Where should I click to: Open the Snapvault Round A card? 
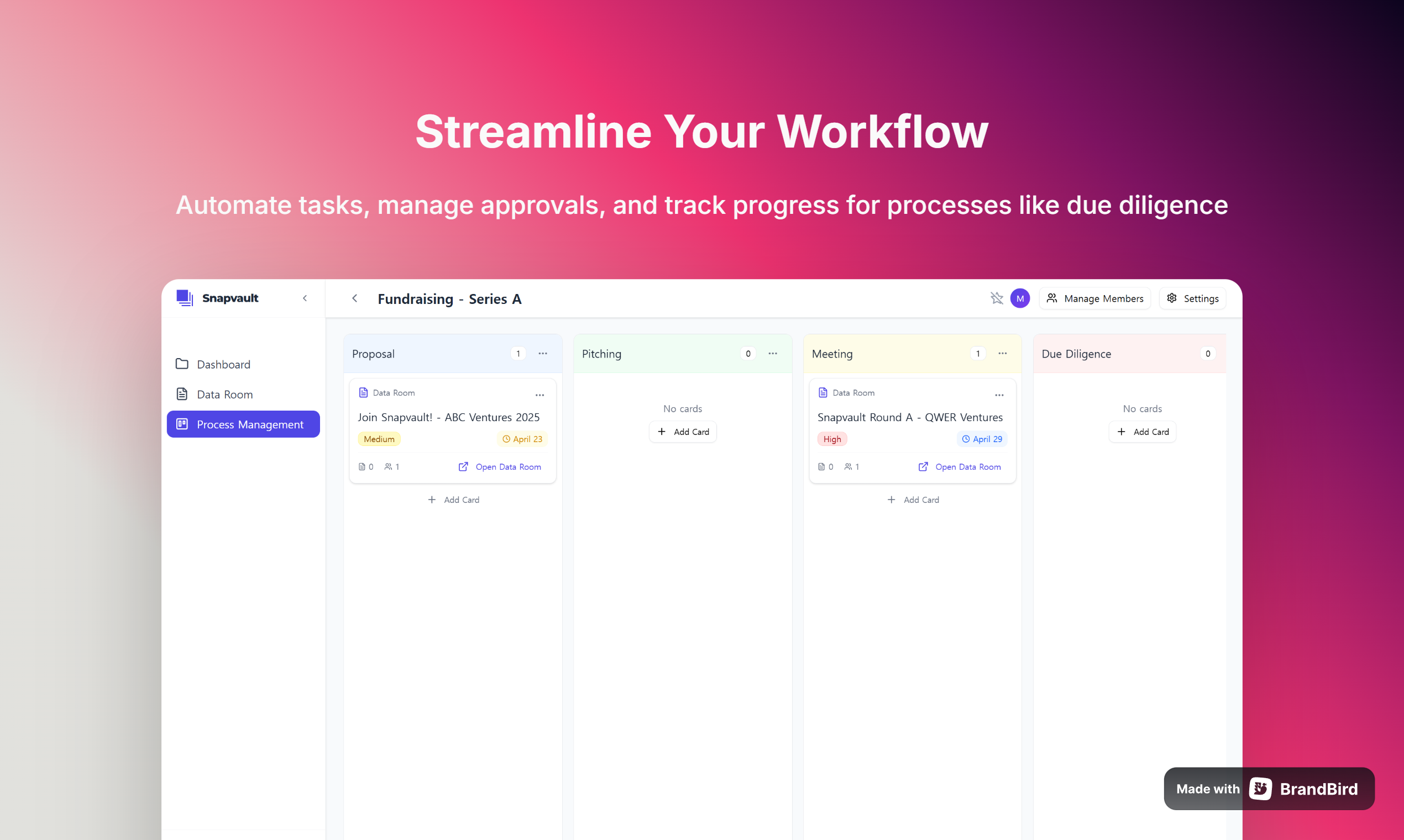tap(910, 417)
